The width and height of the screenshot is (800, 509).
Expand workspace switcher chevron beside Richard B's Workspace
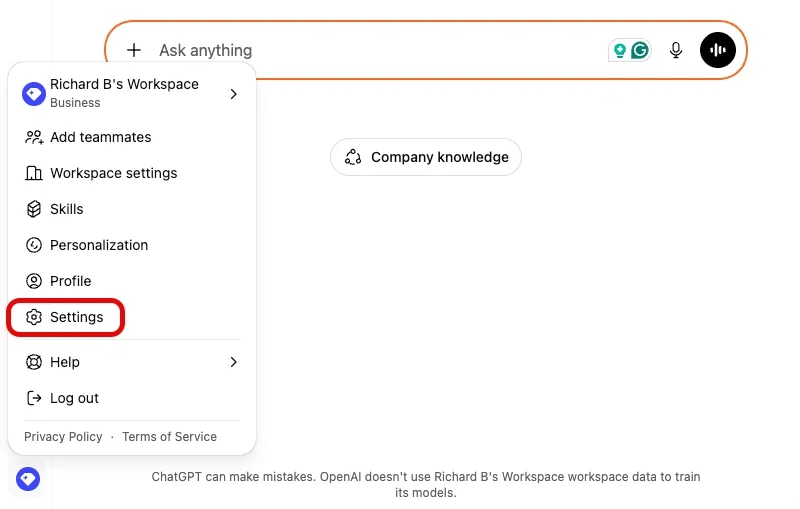[x=234, y=94]
